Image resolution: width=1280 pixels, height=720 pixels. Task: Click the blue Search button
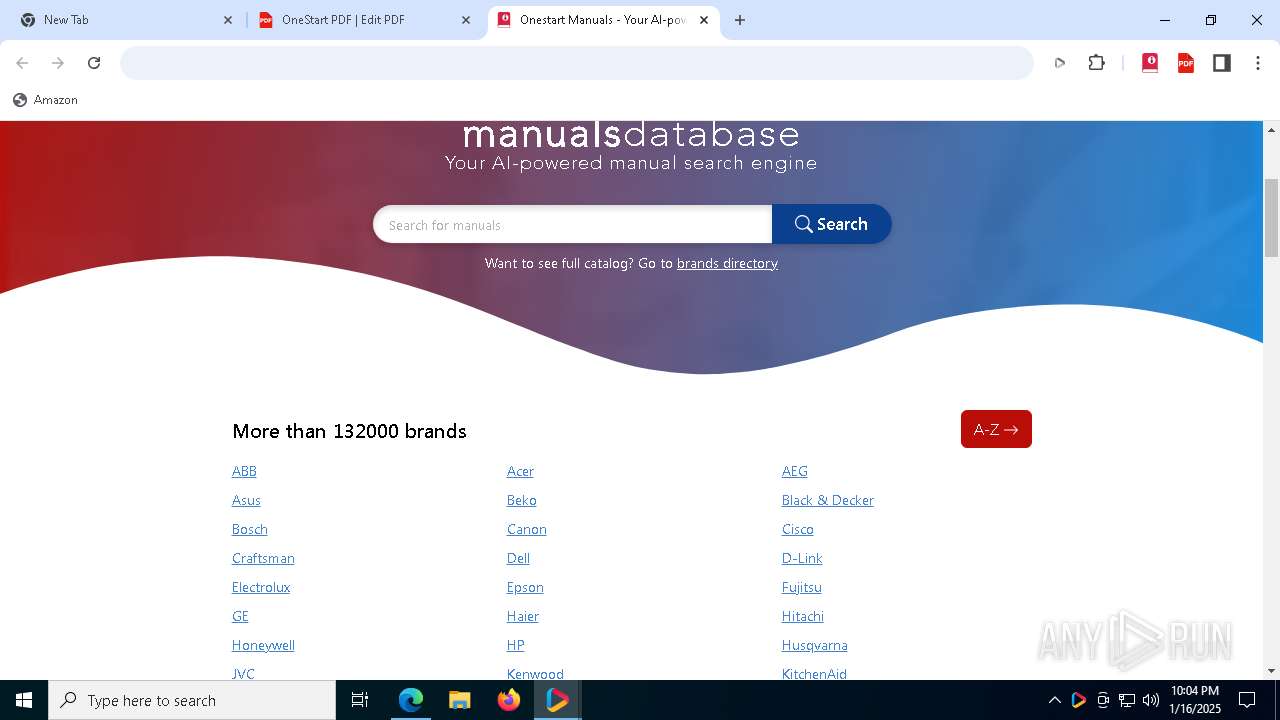tap(831, 224)
